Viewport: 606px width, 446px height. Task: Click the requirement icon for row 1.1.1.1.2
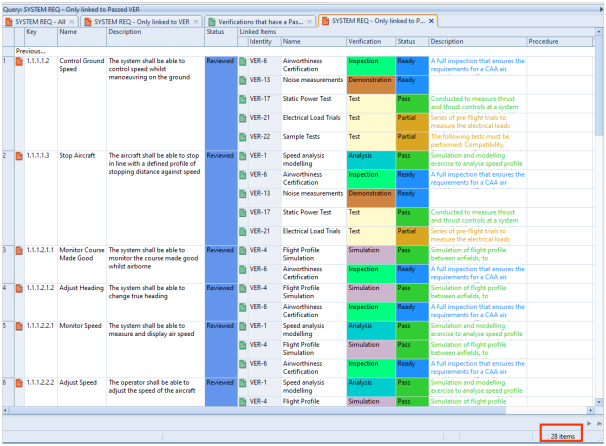19,61
